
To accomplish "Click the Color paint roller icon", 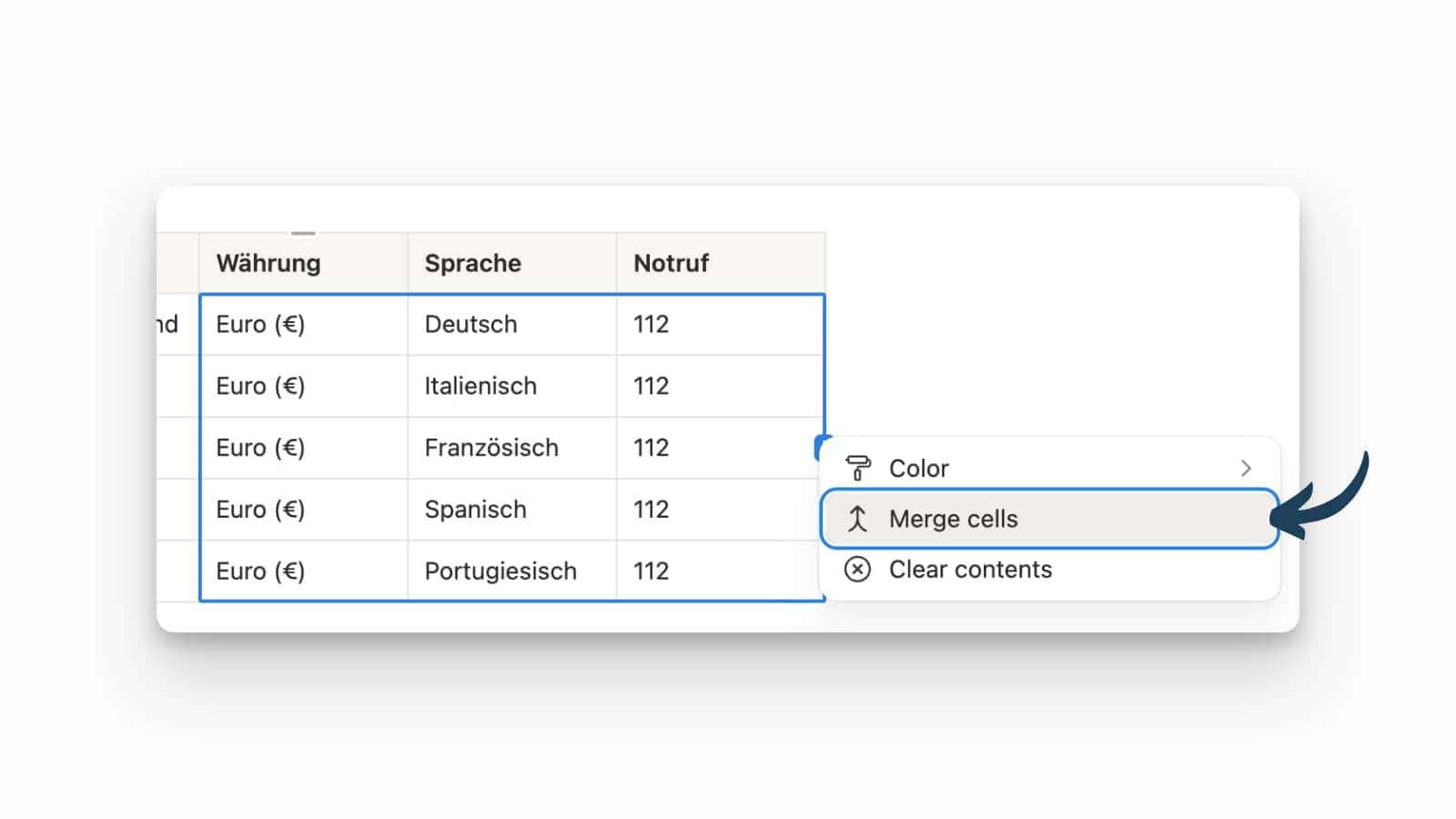I will (x=858, y=468).
